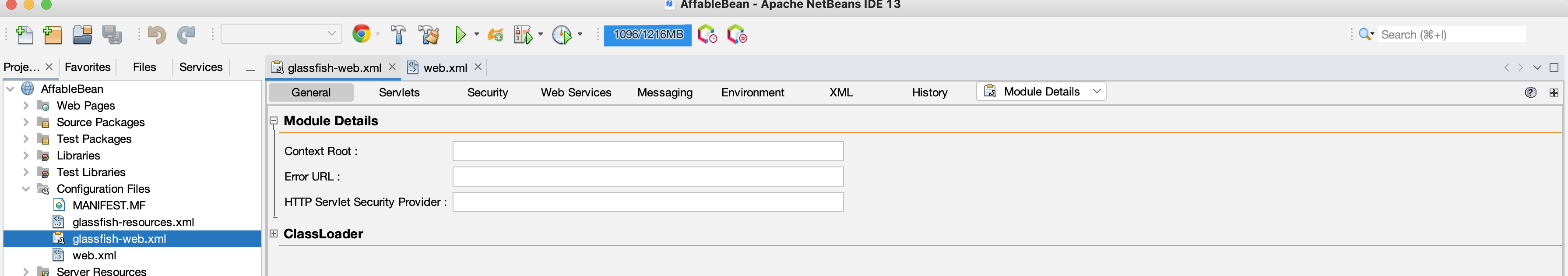Collapse the Configuration Files tree node
The height and width of the screenshot is (276, 1568).
(25, 189)
